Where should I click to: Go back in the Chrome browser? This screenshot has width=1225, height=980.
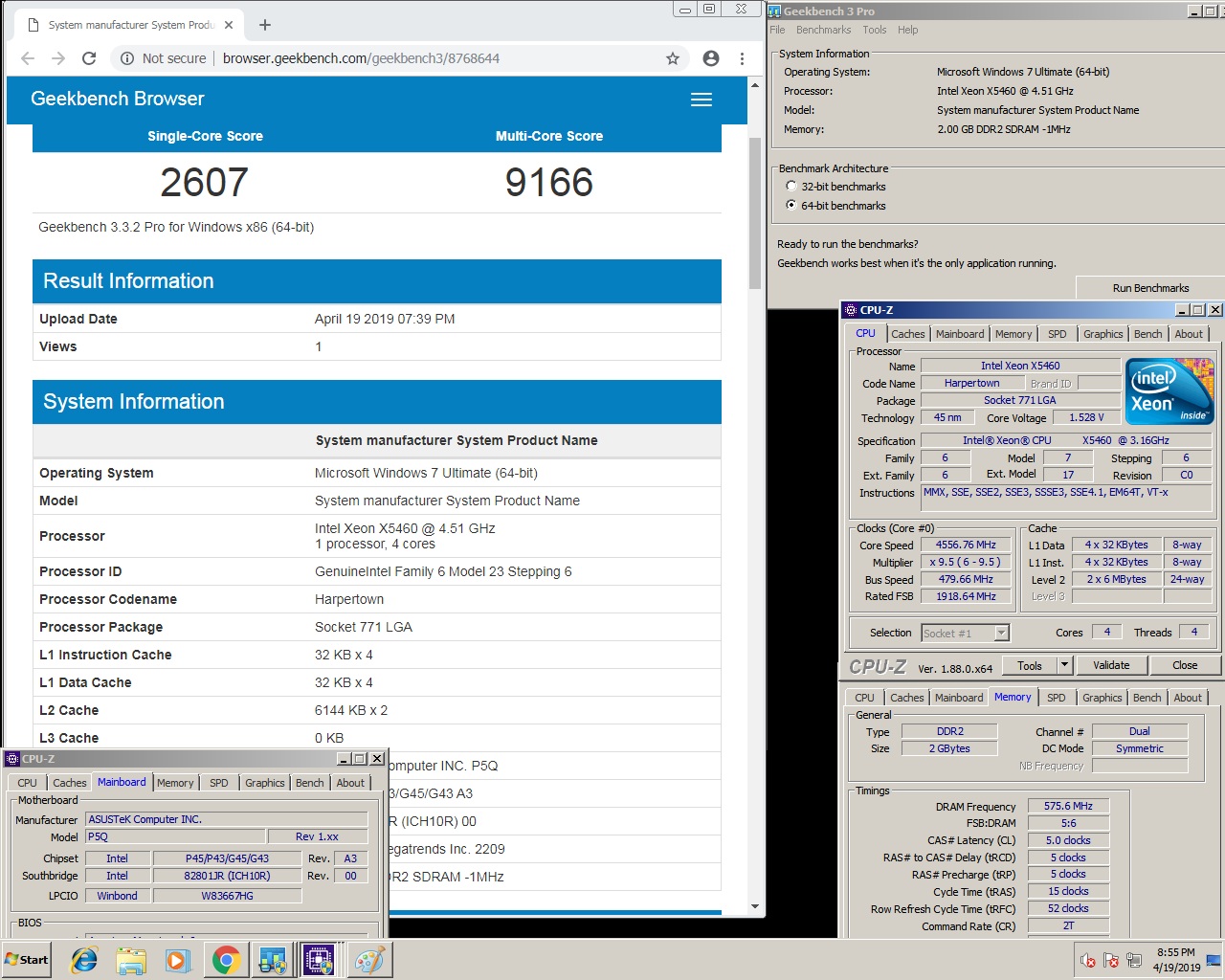point(28,58)
